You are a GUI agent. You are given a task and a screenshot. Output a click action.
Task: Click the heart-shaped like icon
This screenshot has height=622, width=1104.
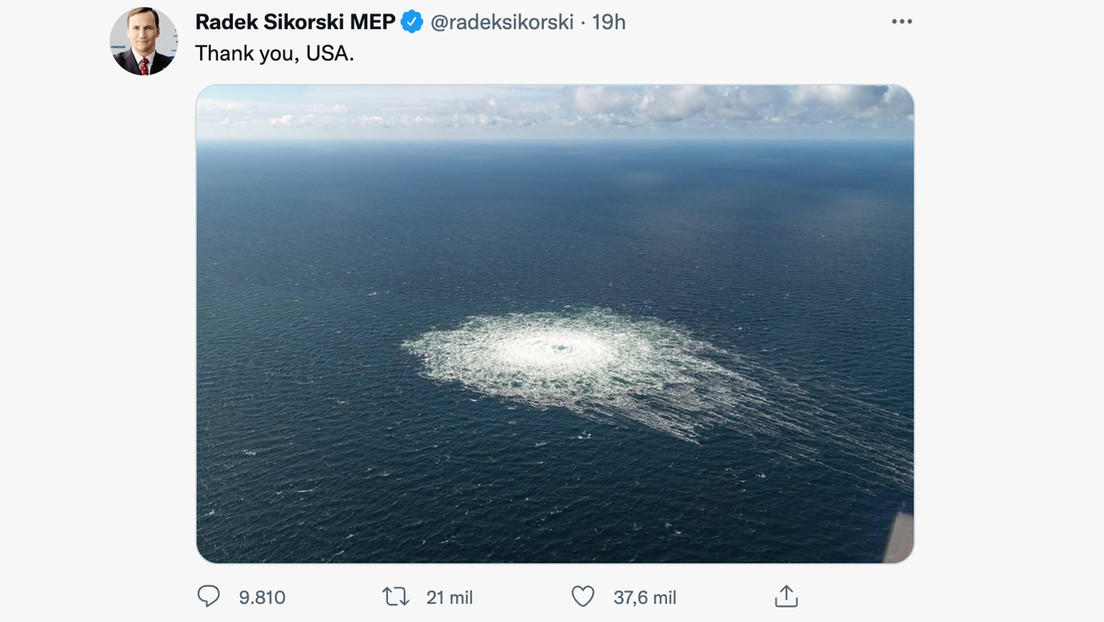[x=583, y=595]
